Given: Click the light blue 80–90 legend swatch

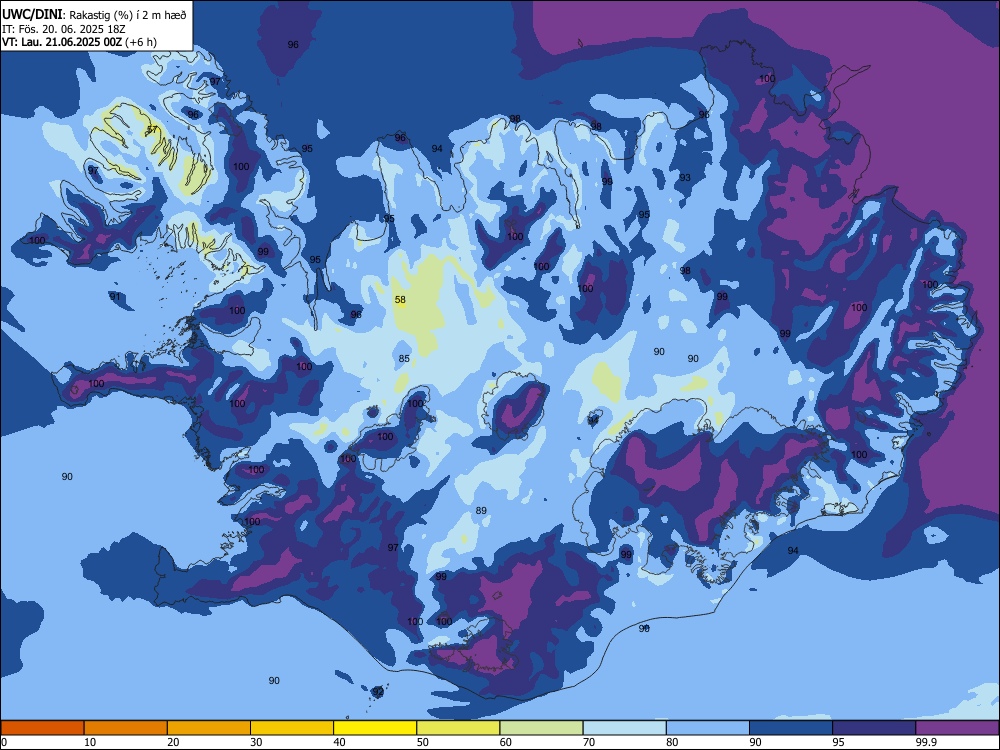Looking at the screenshot, I should [708, 728].
